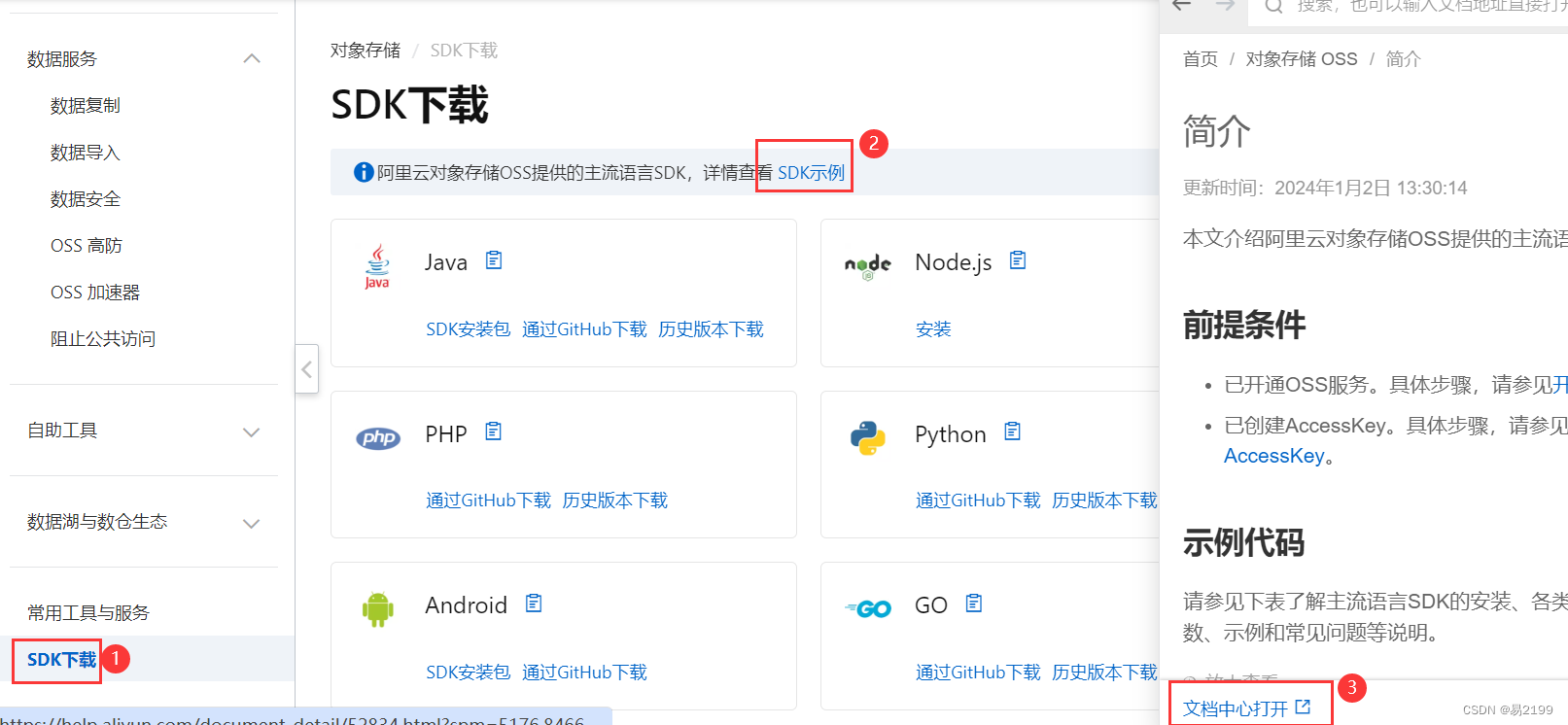Click Java's SDK安装包 link
Image resolution: width=1568 pixels, height=725 pixels.
coord(468,329)
